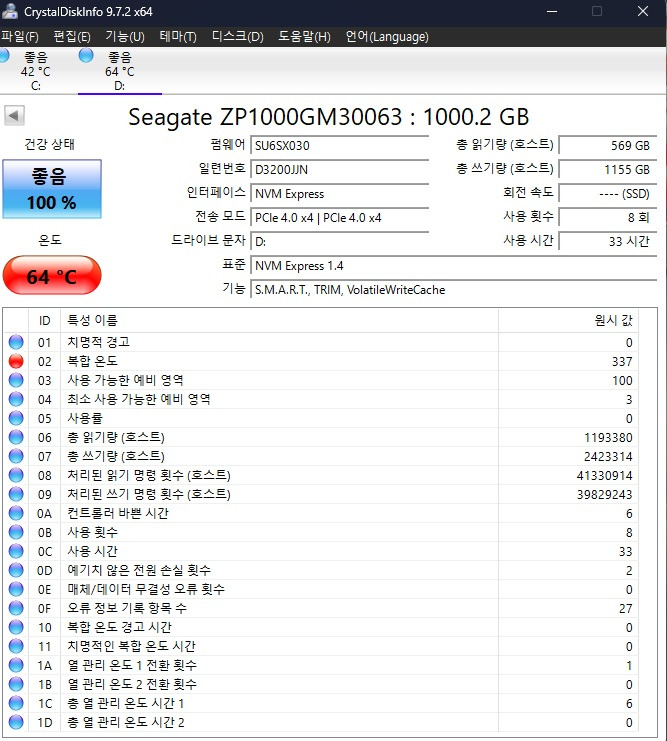Go to previous disk with left arrow
Image resolution: width=667 pixels, height=741 pixels.
pyautogui.click(x=14, y=115)
